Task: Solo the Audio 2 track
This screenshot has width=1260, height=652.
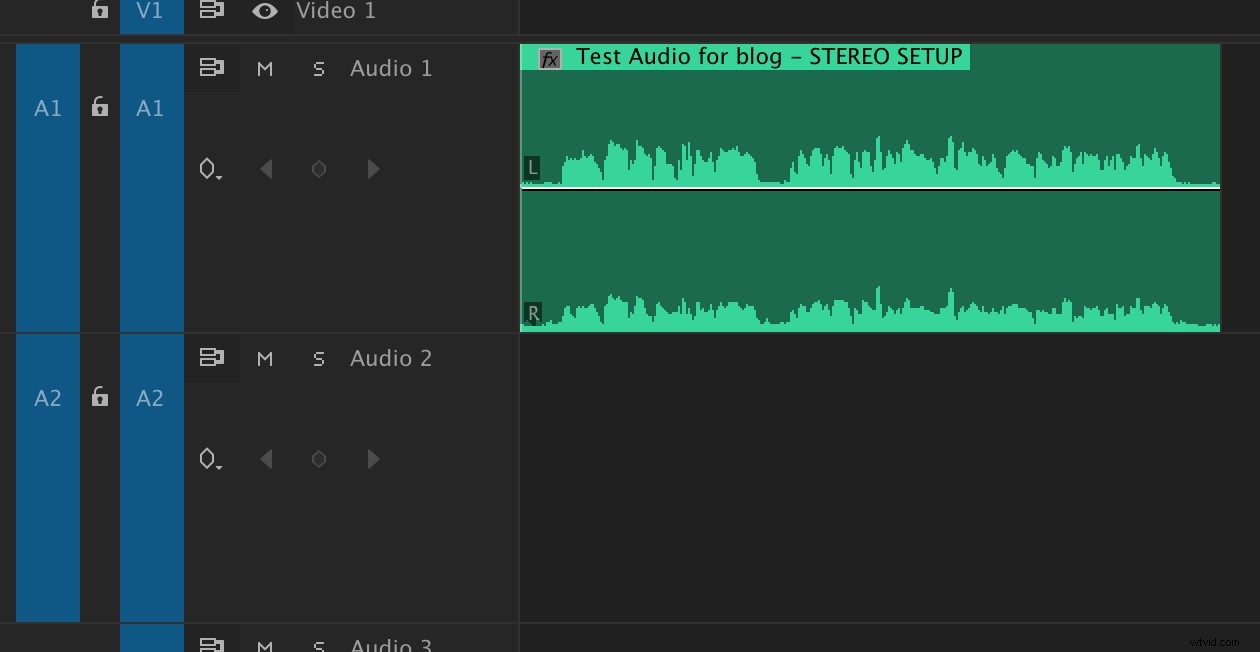Action: pyautogui.click(x=318, y=358)
